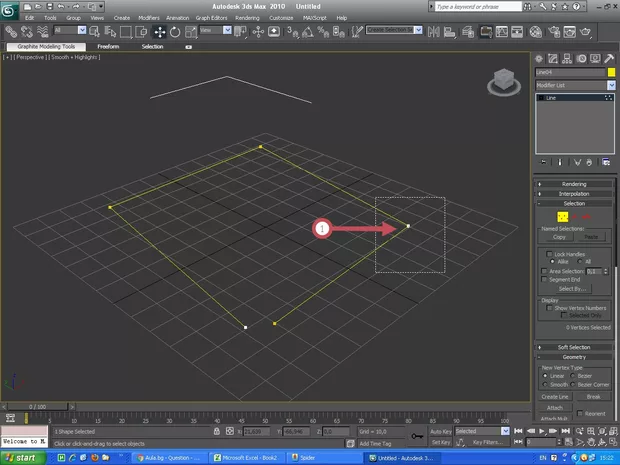The width and height of the screenshot is (620, 465).
Task: Open the Create command panel tab
Action: [x=540, y=58]
